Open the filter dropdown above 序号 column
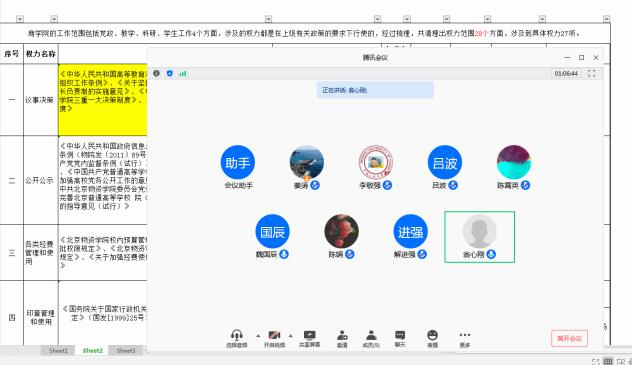632x365 pixels. click(20, 19)
